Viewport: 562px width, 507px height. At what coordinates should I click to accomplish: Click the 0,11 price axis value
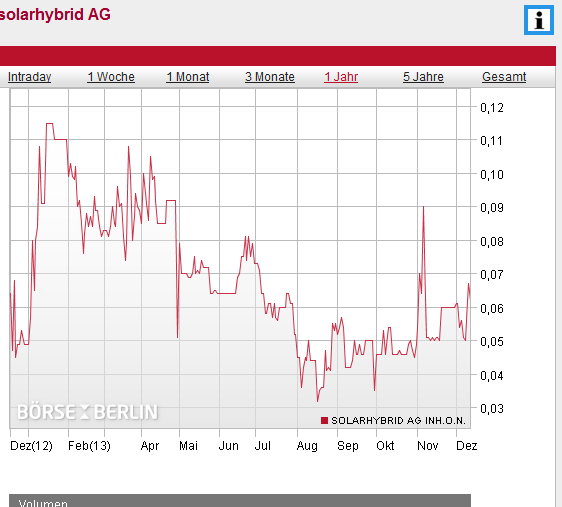(x=492, y=140)
